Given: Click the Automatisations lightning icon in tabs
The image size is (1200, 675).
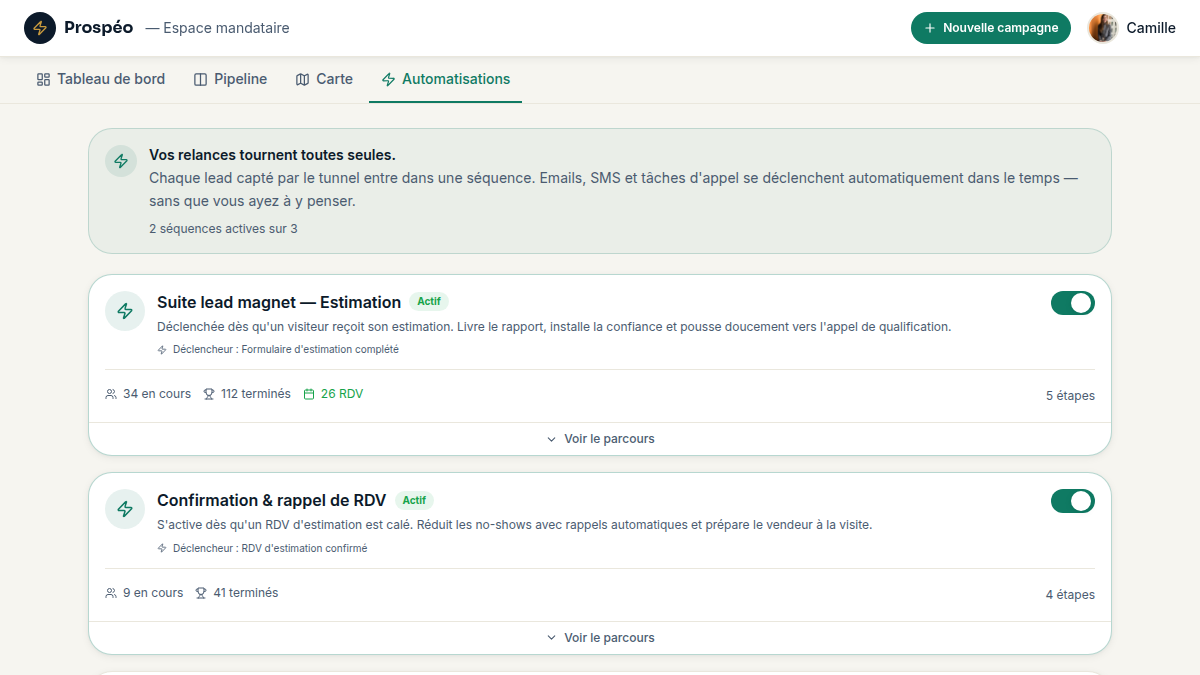Looking at the screenshot, I should (388, 79).
